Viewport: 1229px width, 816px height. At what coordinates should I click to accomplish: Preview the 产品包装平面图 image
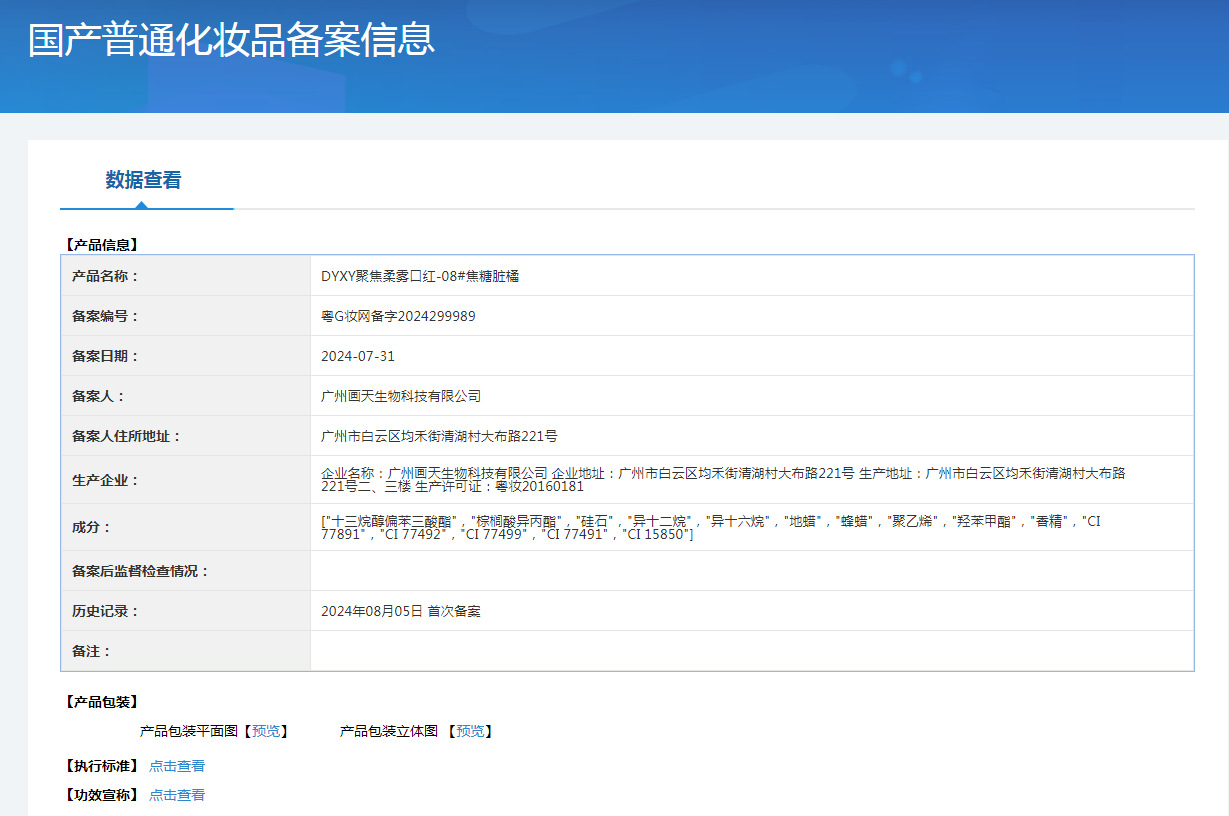click(266, 731)
